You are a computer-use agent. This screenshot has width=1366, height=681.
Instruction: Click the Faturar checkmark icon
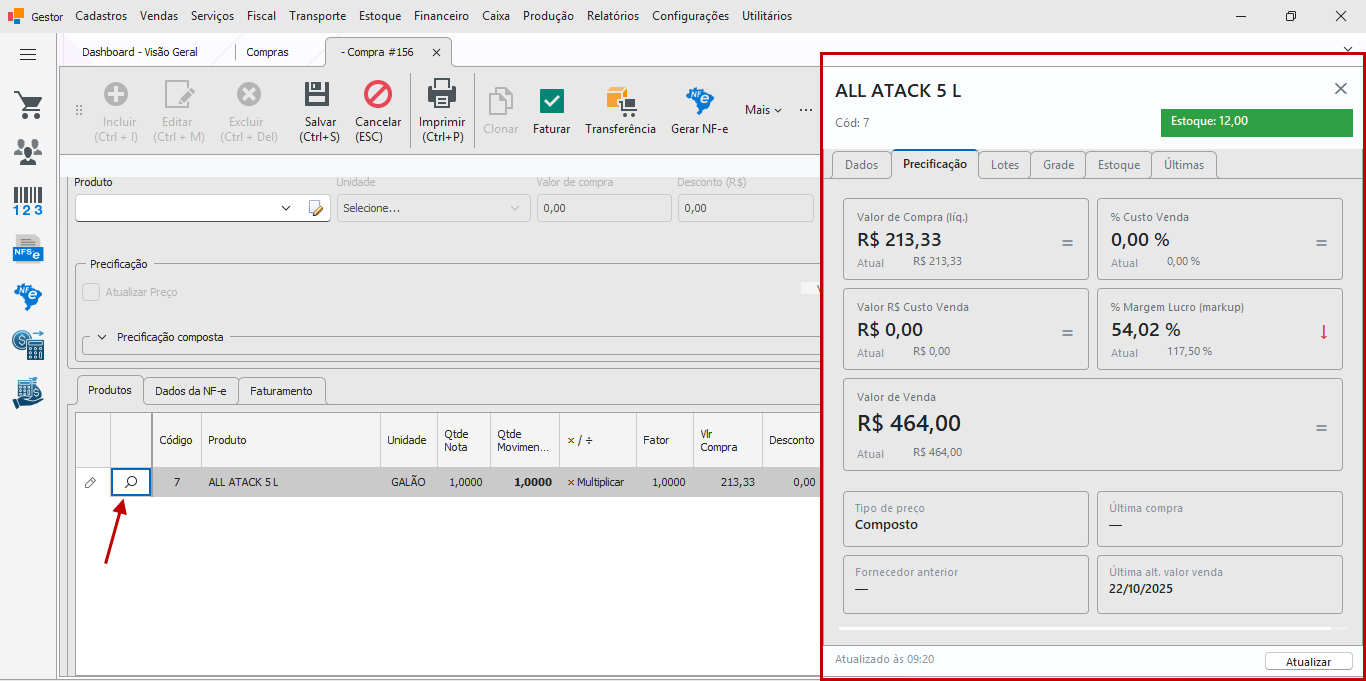[551, 101]
